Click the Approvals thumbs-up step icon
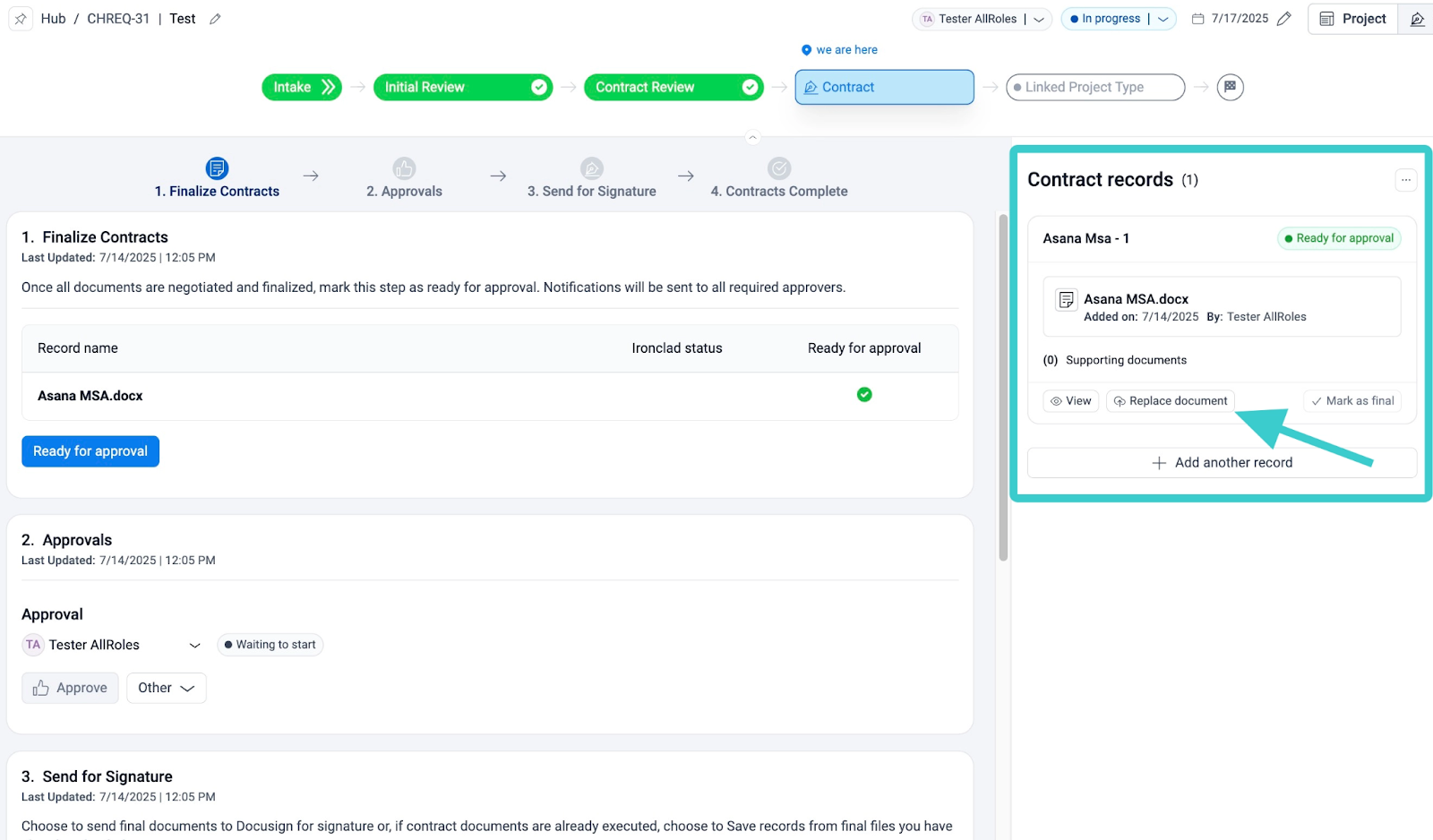Image resolution: width=1433 pixels, height=840 pixels. point(404,168)
